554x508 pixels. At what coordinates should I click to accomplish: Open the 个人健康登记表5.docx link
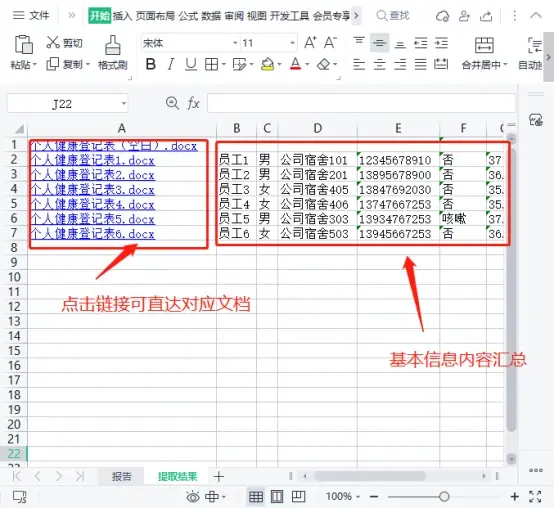93,219
